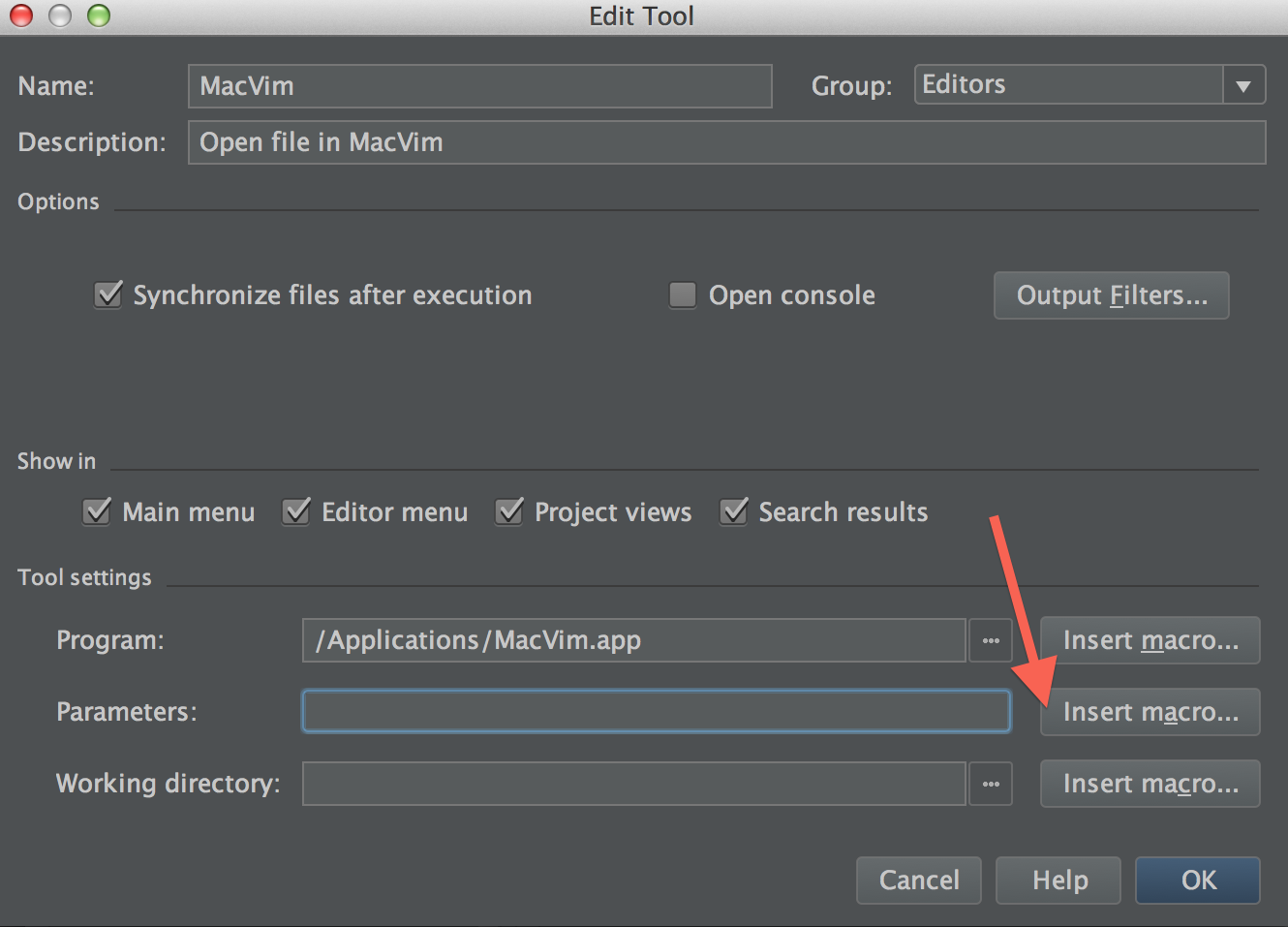Browse for Working directory with ellipsis button

click(991, 784)
